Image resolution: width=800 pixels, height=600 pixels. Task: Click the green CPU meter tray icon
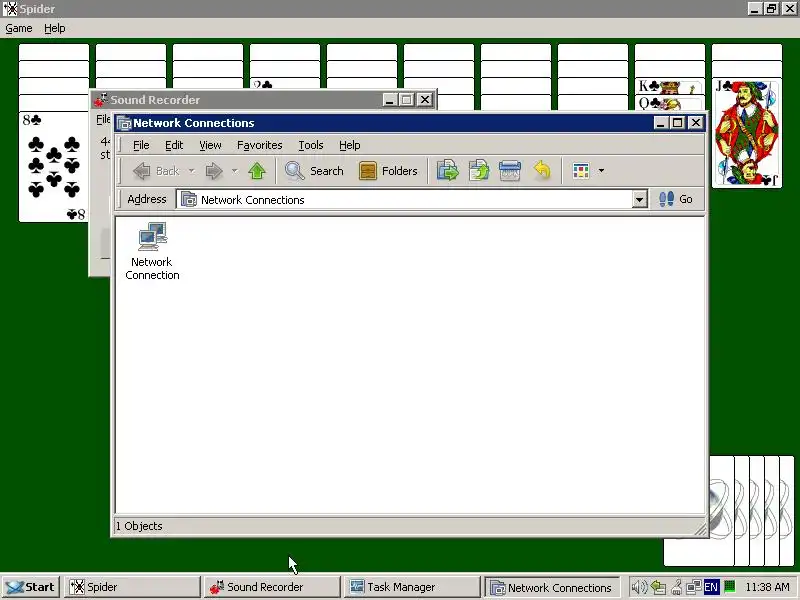[x=730, y=587]
